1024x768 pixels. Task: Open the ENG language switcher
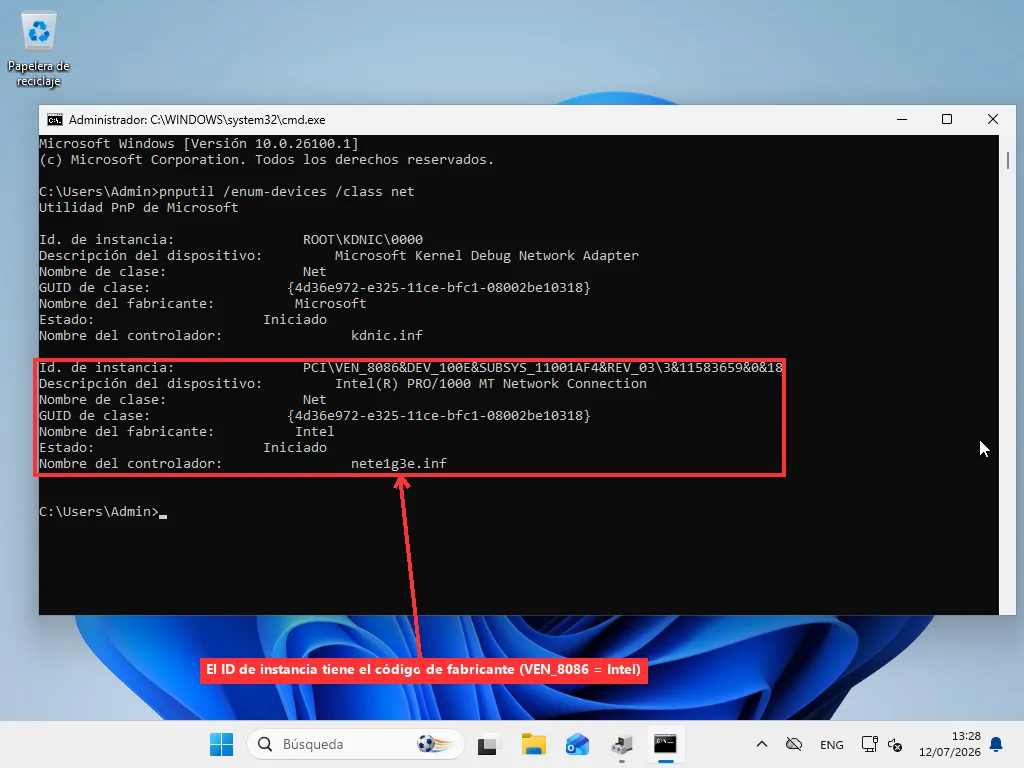click(831, 744)
